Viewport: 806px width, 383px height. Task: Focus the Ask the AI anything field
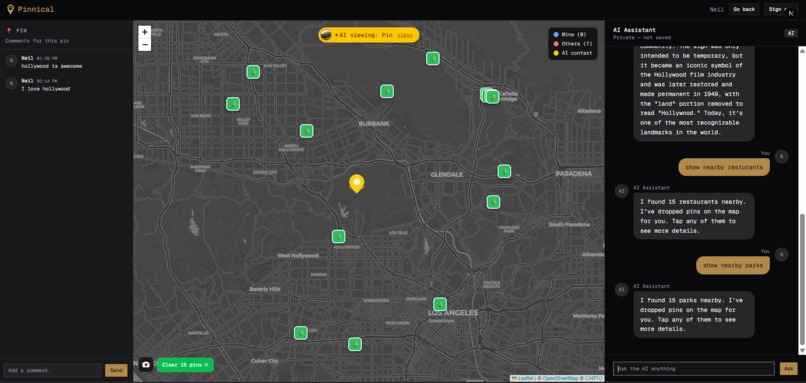(x=693, y=369)
